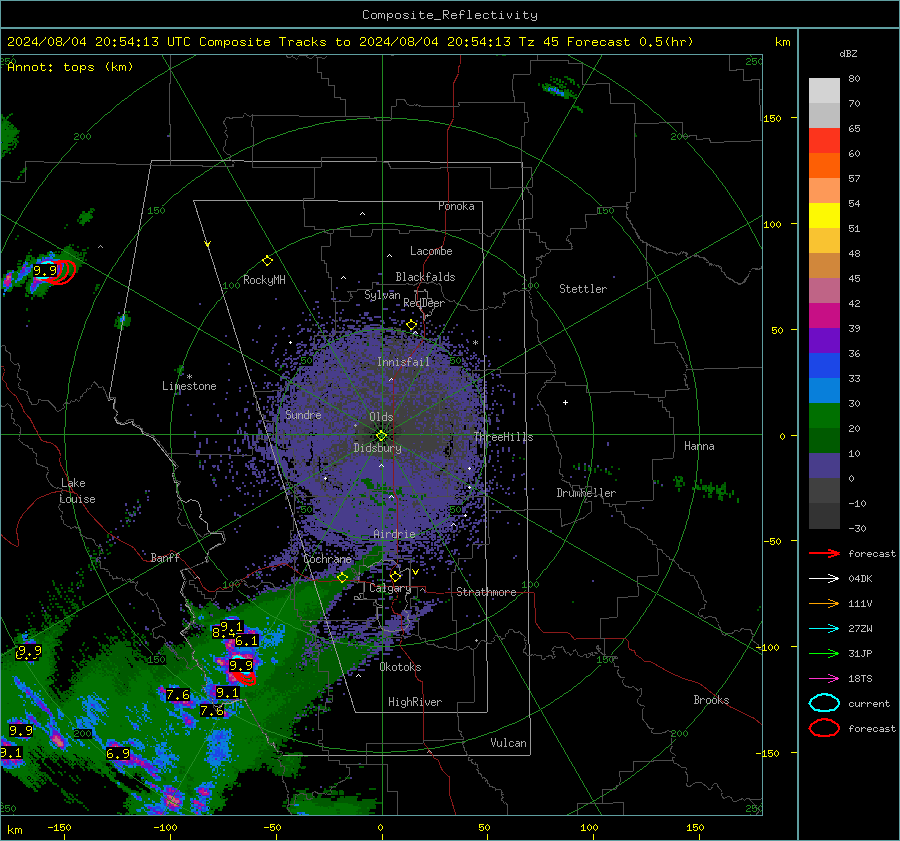Click the RockyMH label
The width and height of the screenshot is (900, 841).
[264, 280]
